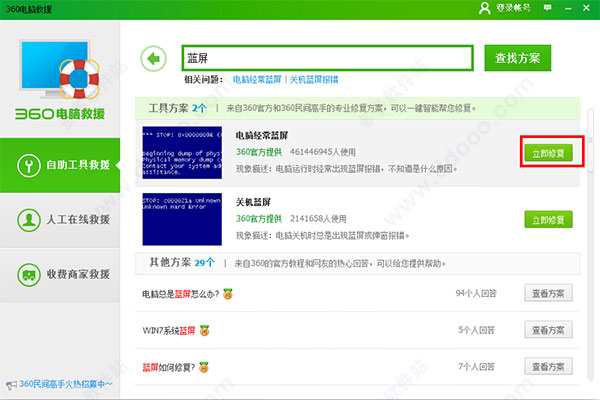The height and width of the screenshot is (400, 600).
Task: Open the feedback message icon in title bar
Action: pyautogui.click(x=548, y=8)
